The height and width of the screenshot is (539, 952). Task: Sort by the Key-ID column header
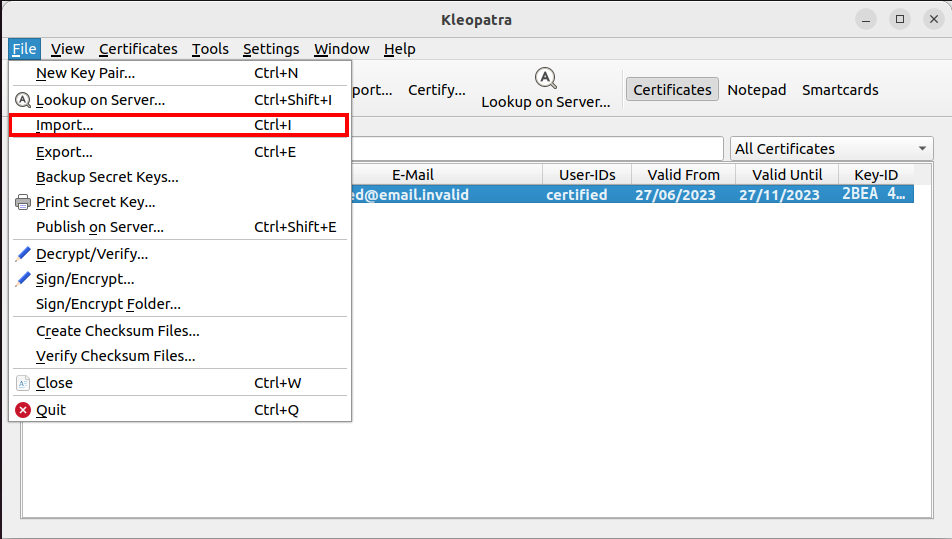tap(876, 175)
